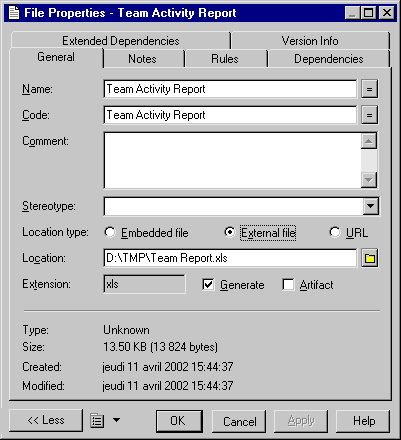
Task: Click the equals button next to Name
Action: [369, 89]
